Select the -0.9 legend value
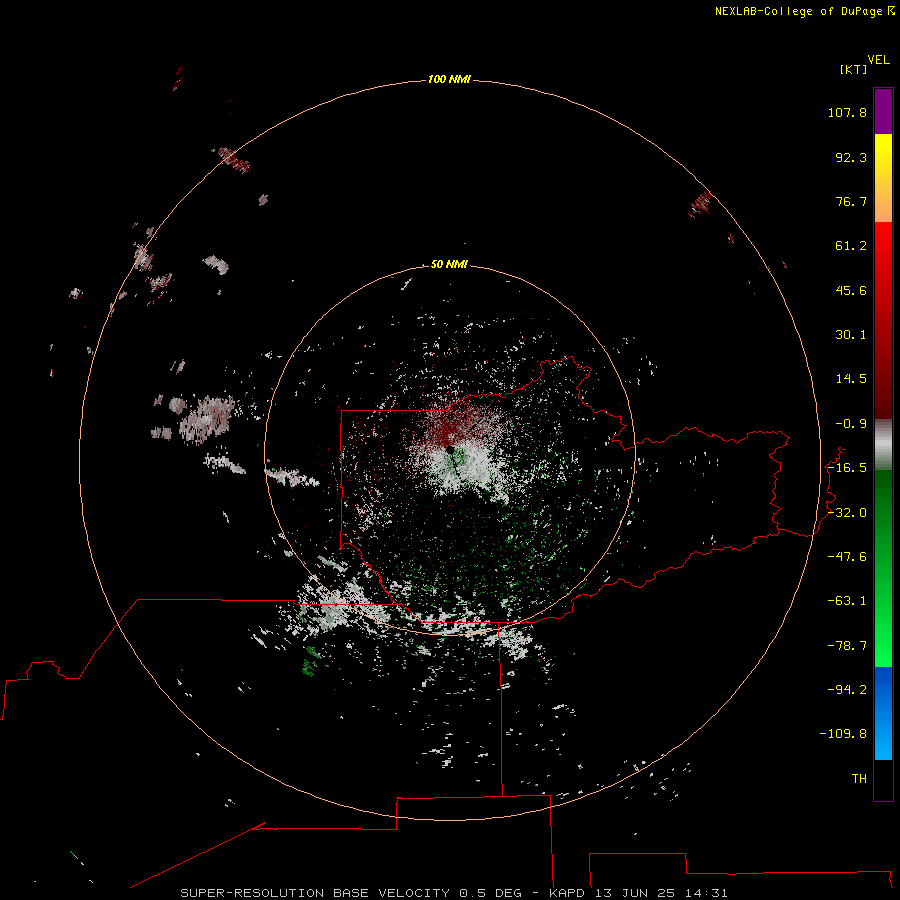This screenshot has height=900, width=900. (x=851, y=424)
